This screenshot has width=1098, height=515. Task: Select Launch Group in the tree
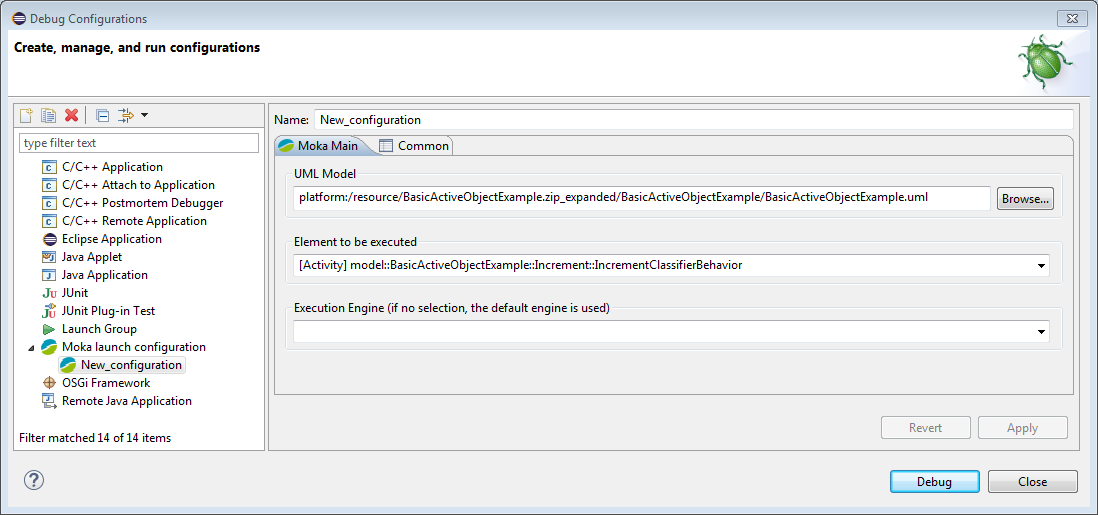[99, 329]
